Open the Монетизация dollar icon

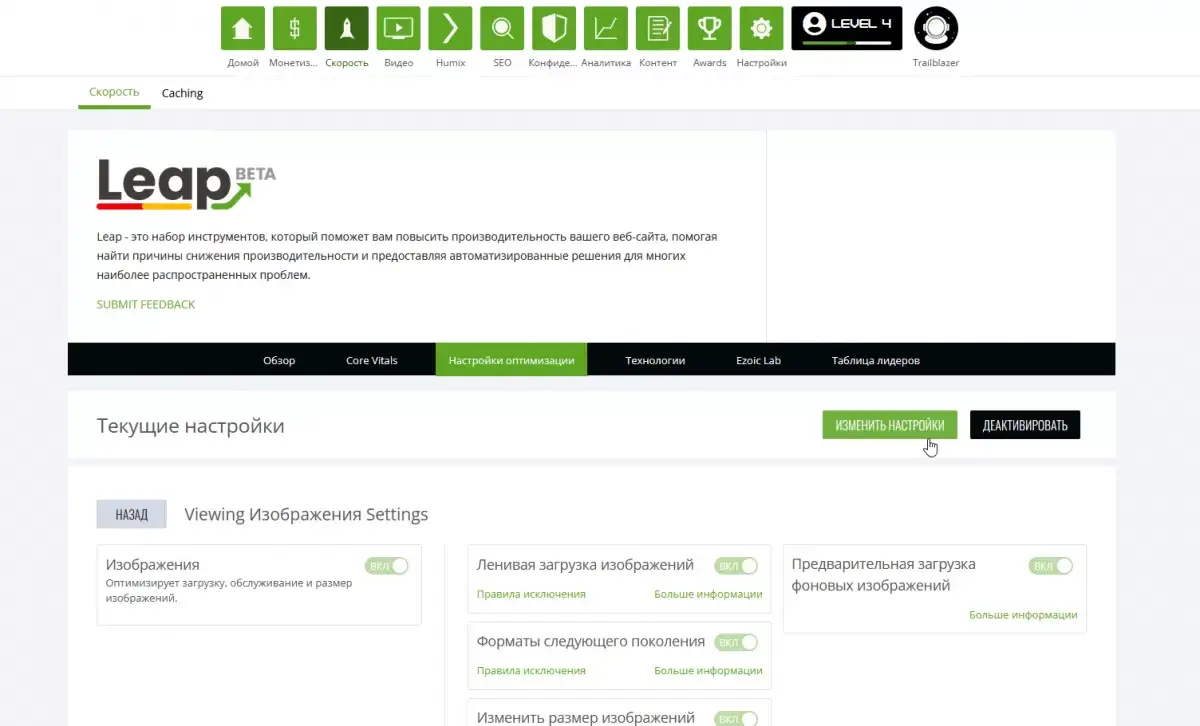point(295,28)
